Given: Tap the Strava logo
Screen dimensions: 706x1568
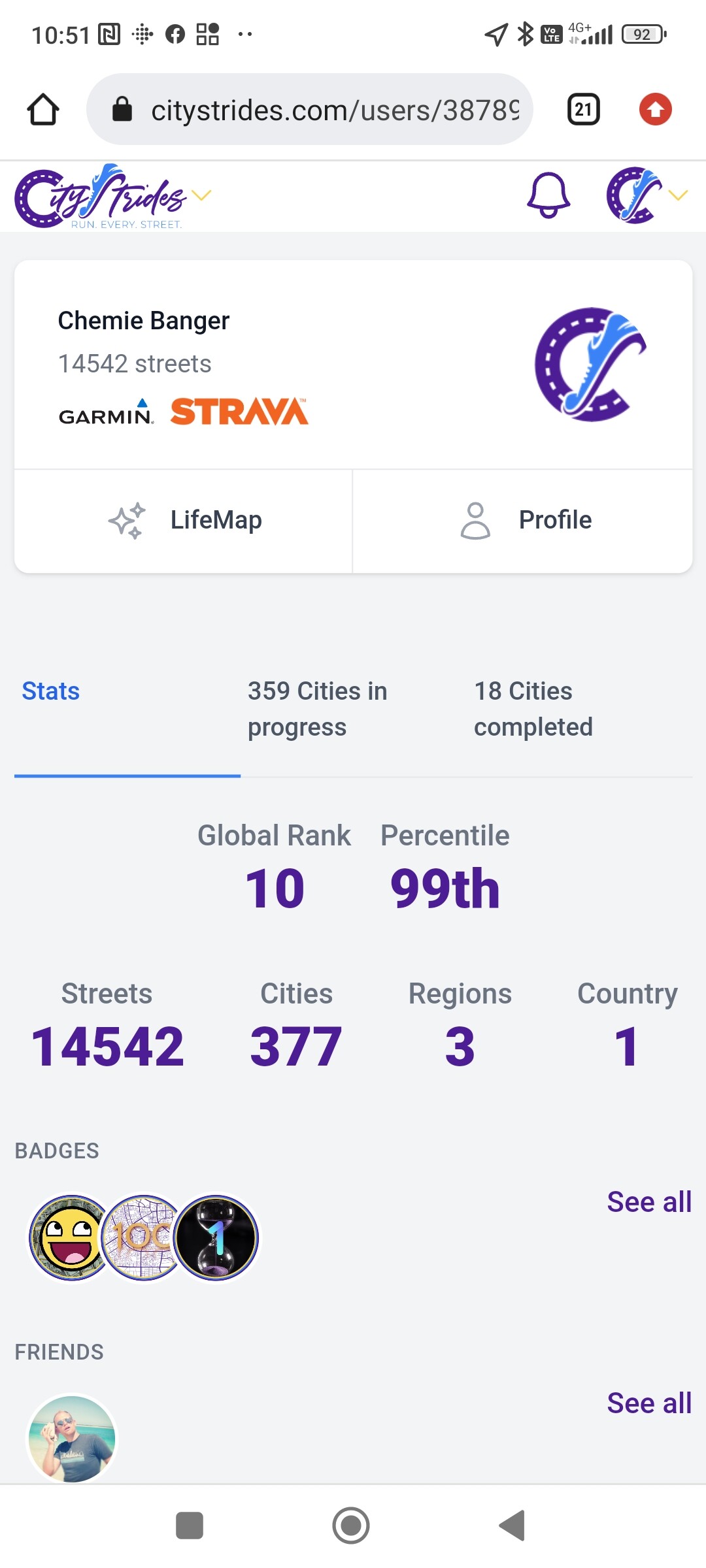Looking at the screenshot, I should 239,412.
